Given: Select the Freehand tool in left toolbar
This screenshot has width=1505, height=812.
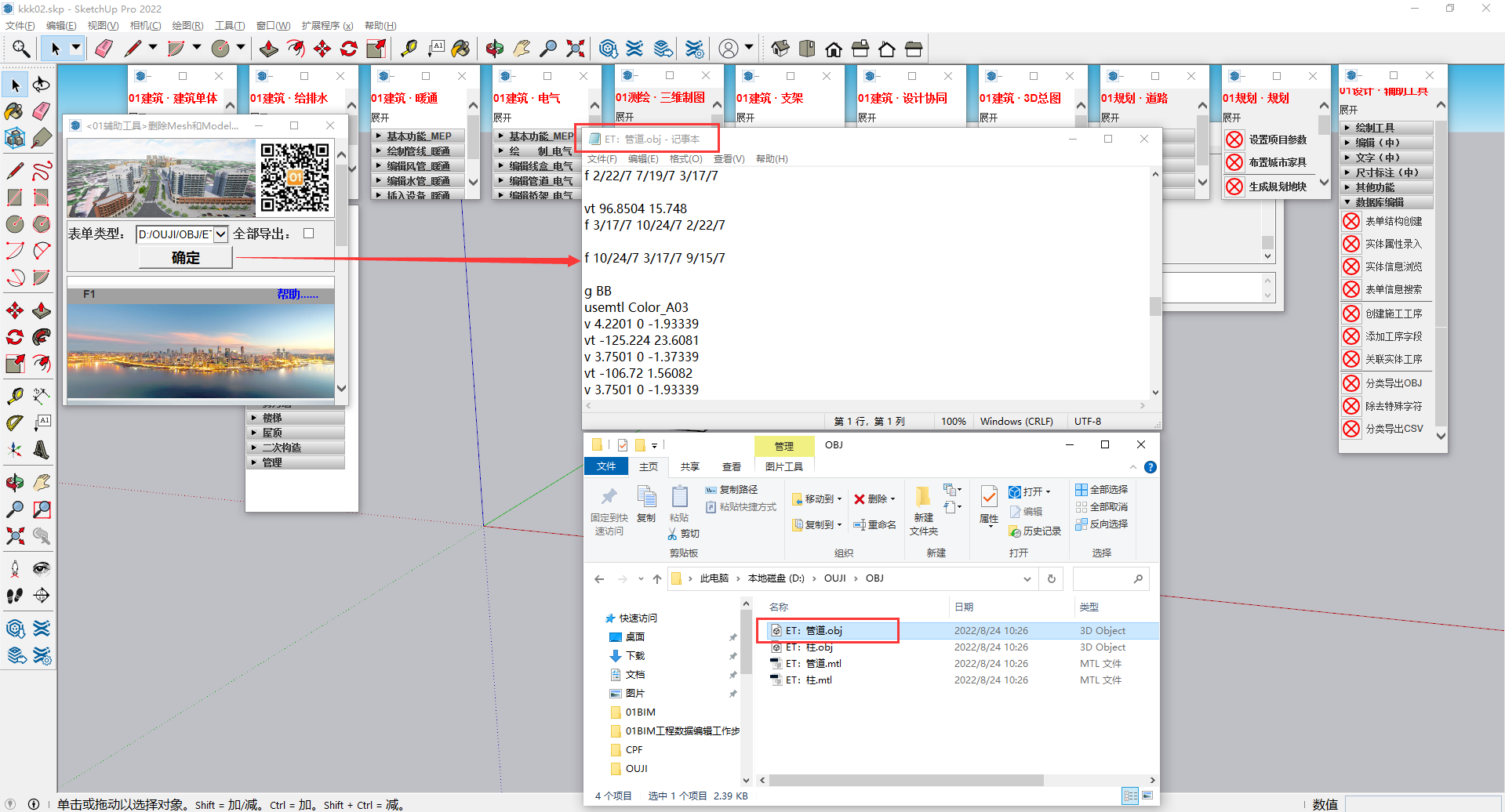Looking at the screenshot, I should click(42, 171).
